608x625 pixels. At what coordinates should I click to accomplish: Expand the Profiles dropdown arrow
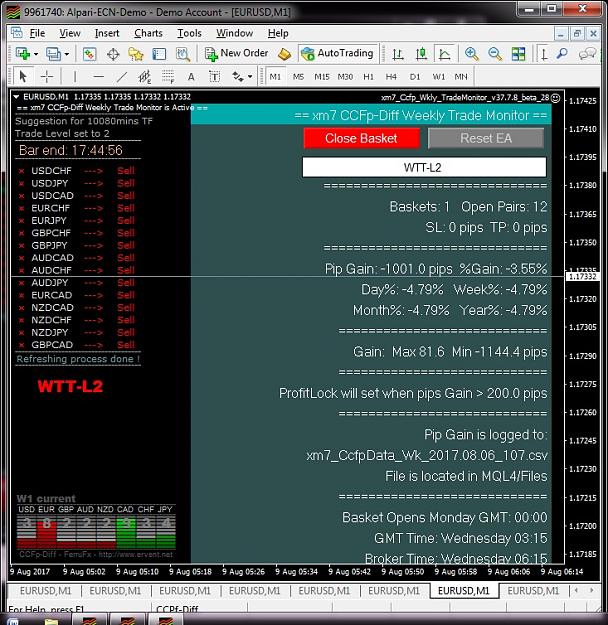[67, 54]
